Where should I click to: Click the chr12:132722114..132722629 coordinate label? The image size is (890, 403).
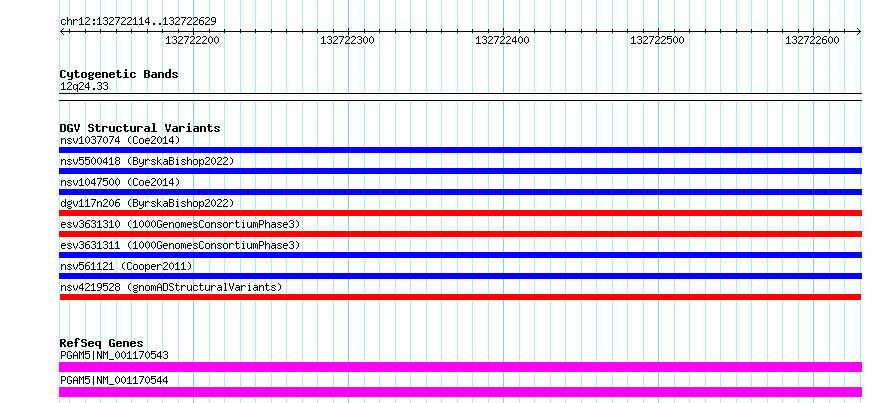point(138,22)
